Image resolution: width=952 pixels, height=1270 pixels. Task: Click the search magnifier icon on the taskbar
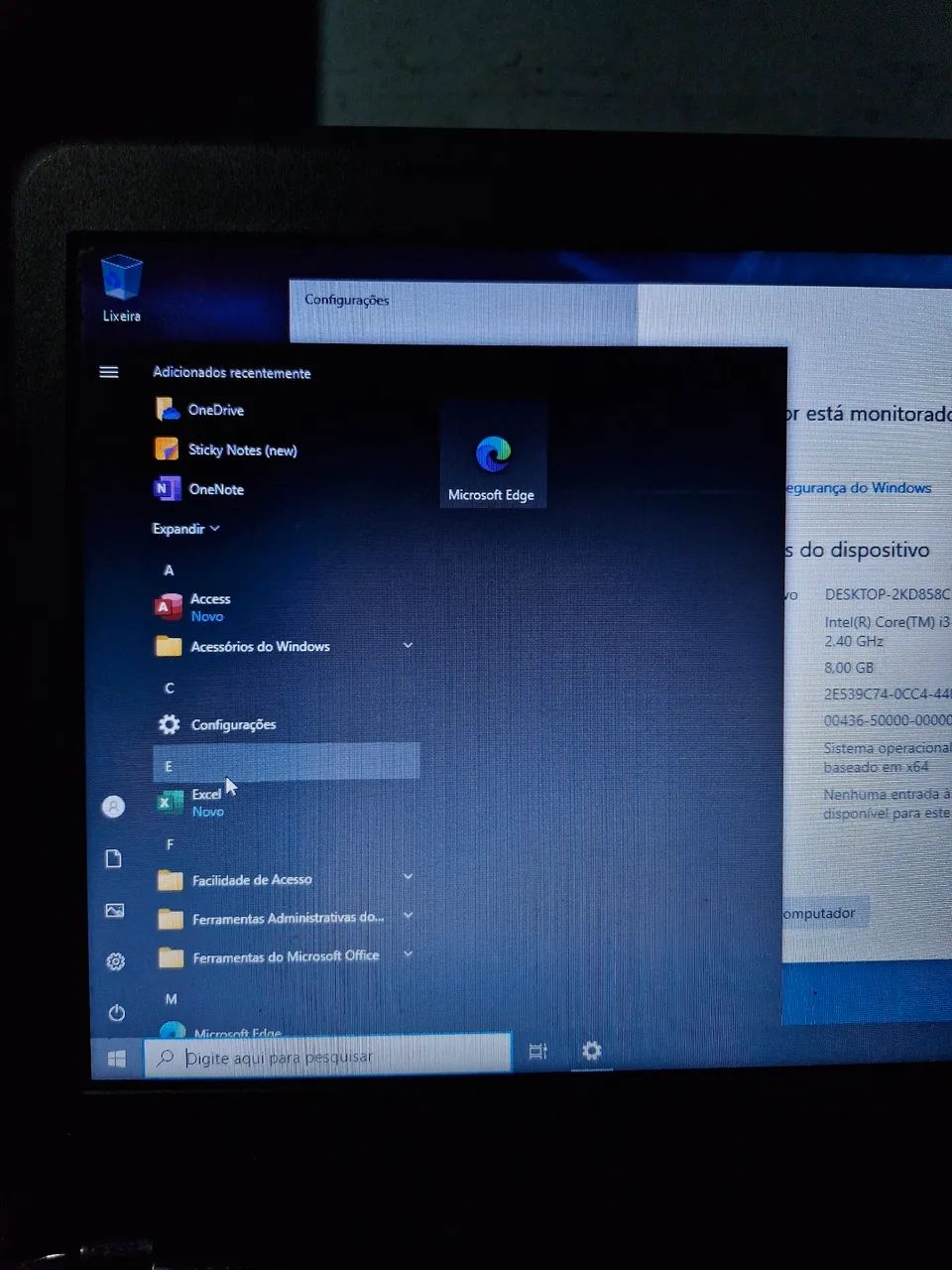point(165,1059)
